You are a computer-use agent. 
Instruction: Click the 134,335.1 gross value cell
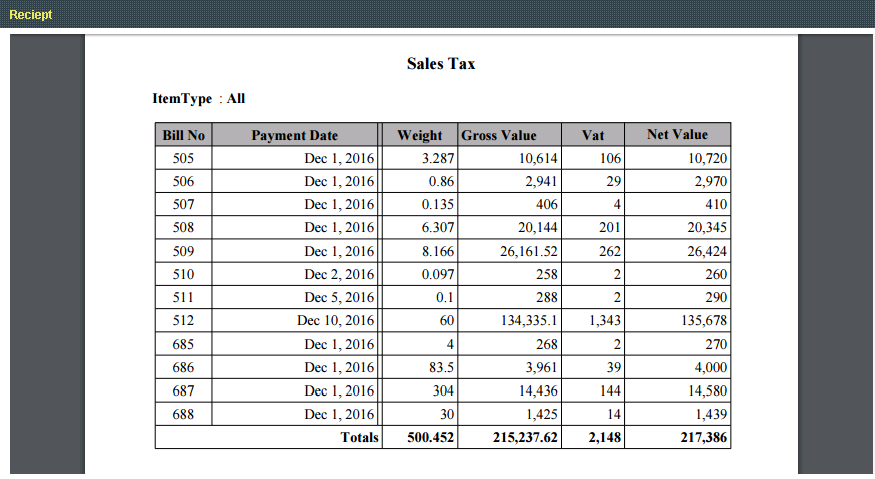coord(529,321)
